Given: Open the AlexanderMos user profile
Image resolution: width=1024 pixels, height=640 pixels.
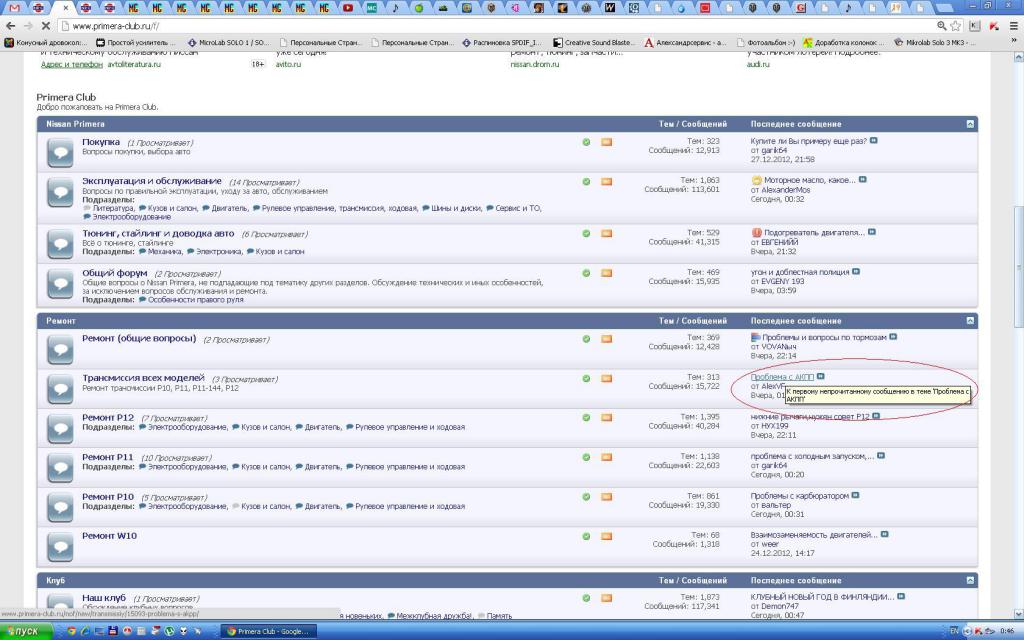Looking at the screenshot, I should [786, 190].
